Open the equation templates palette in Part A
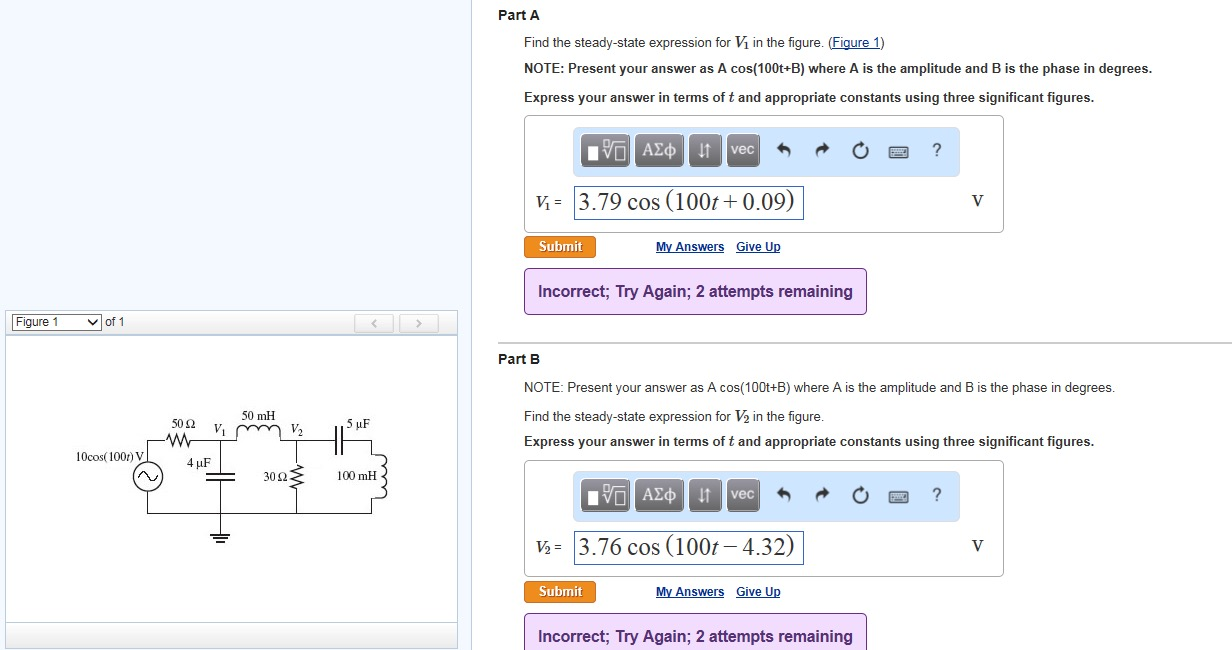The width and height of the screenshot is (1232, 650). click(605, 150)
